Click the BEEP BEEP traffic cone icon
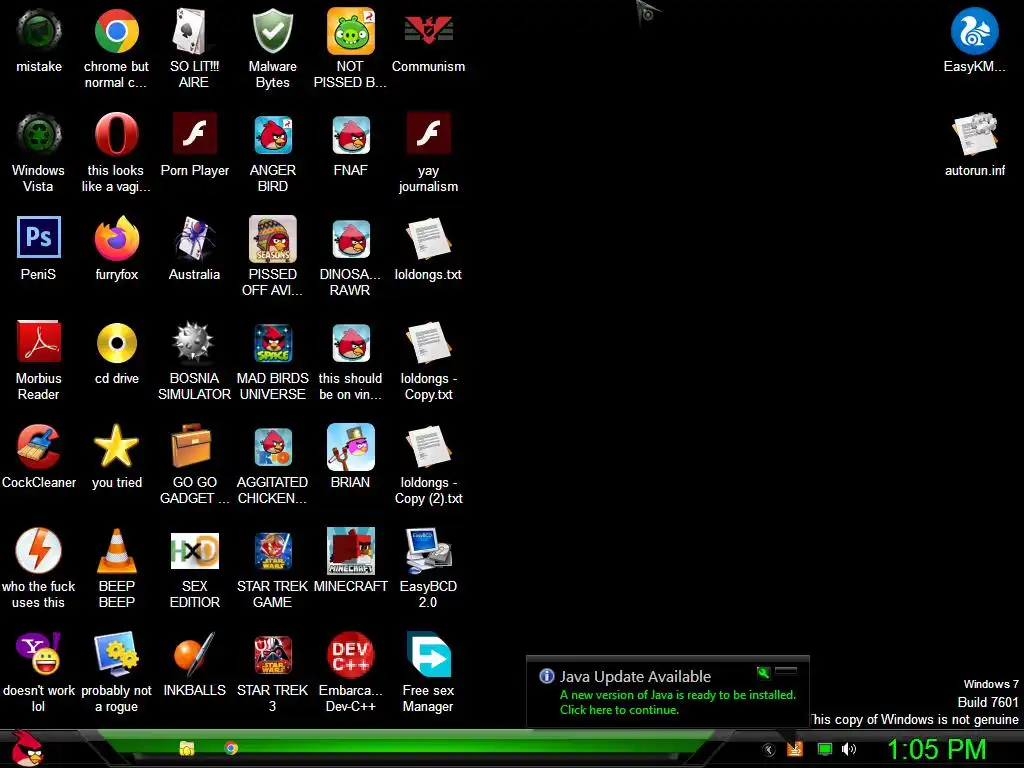 tap(116, 551)
